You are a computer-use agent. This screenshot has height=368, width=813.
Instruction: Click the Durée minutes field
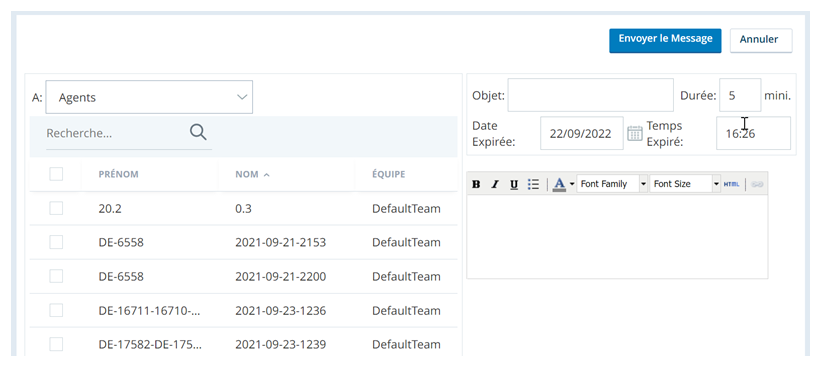(x=740, y=95)
